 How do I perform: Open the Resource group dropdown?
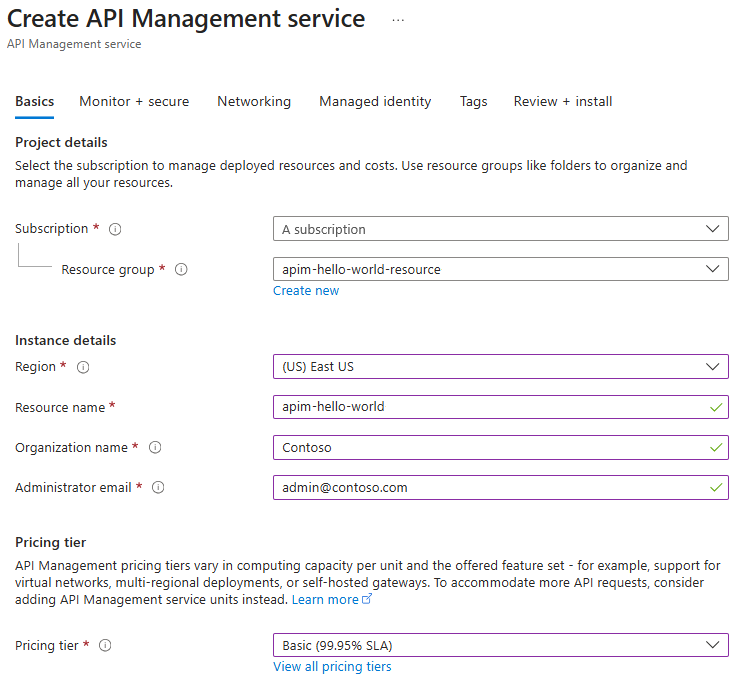[x=500, y=269]
